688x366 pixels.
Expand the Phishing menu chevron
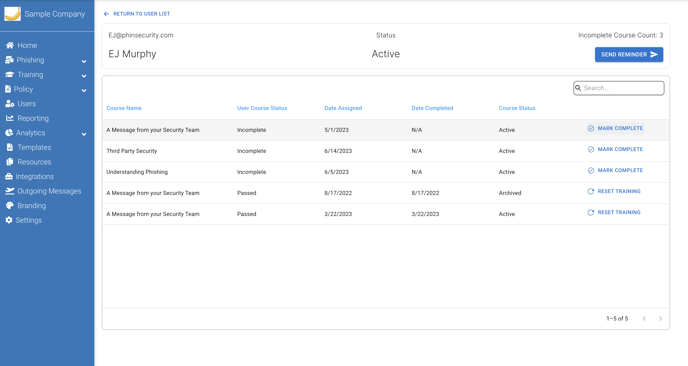(x=84, y=61)
